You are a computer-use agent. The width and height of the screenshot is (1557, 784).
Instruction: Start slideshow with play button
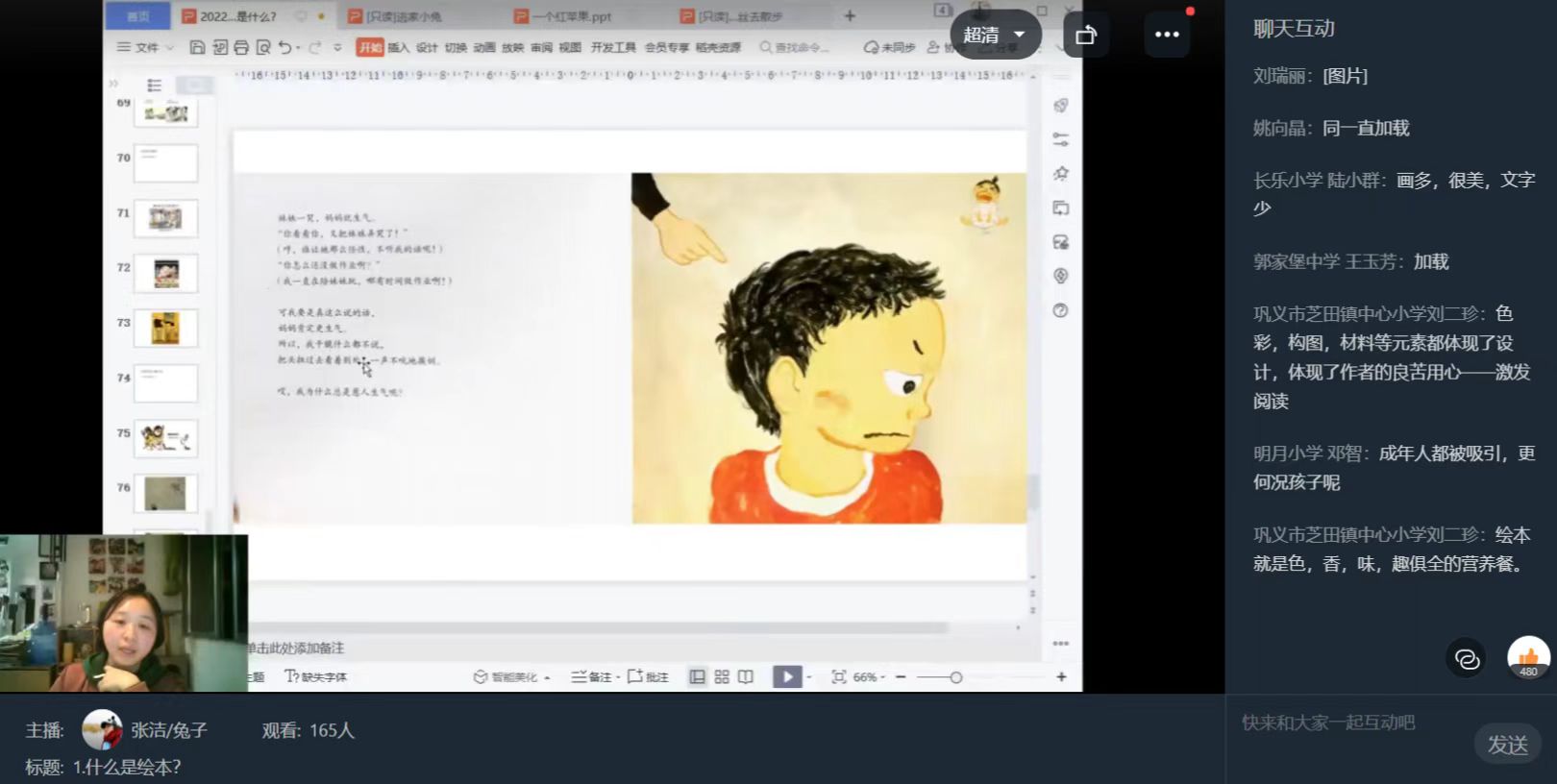(787, 676)
